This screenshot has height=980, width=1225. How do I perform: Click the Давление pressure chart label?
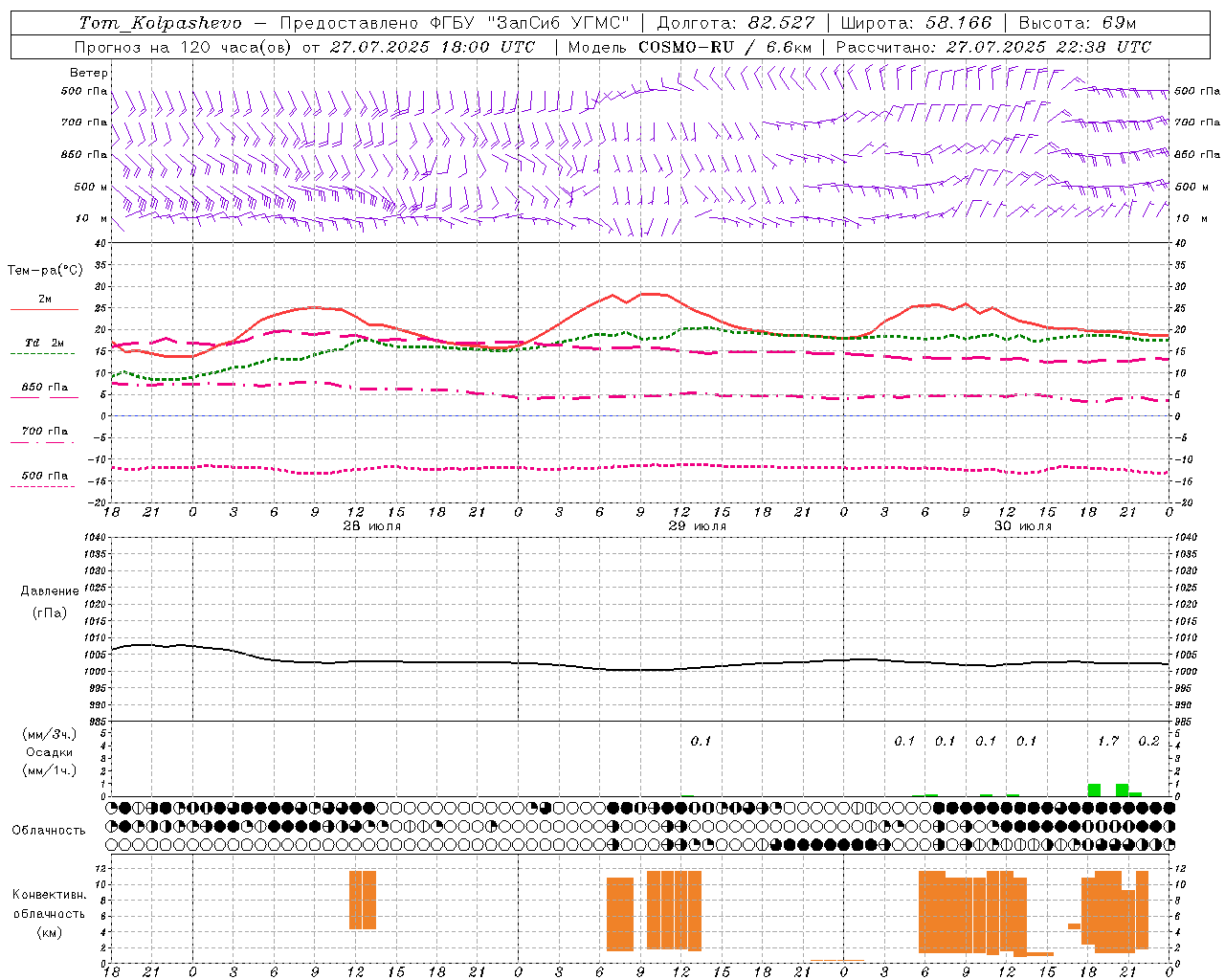pos(50,591)
